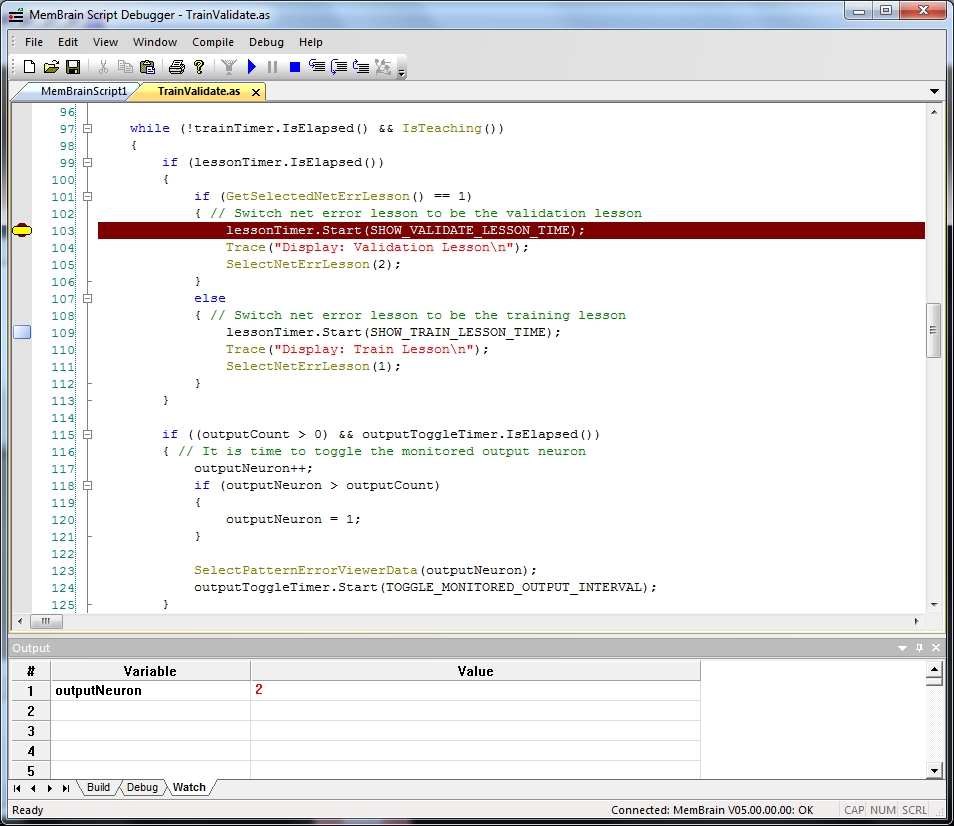Pin the Output panel with the pushpin icon
The height and width of the screenshot is (826, 954).
point(920,648)
